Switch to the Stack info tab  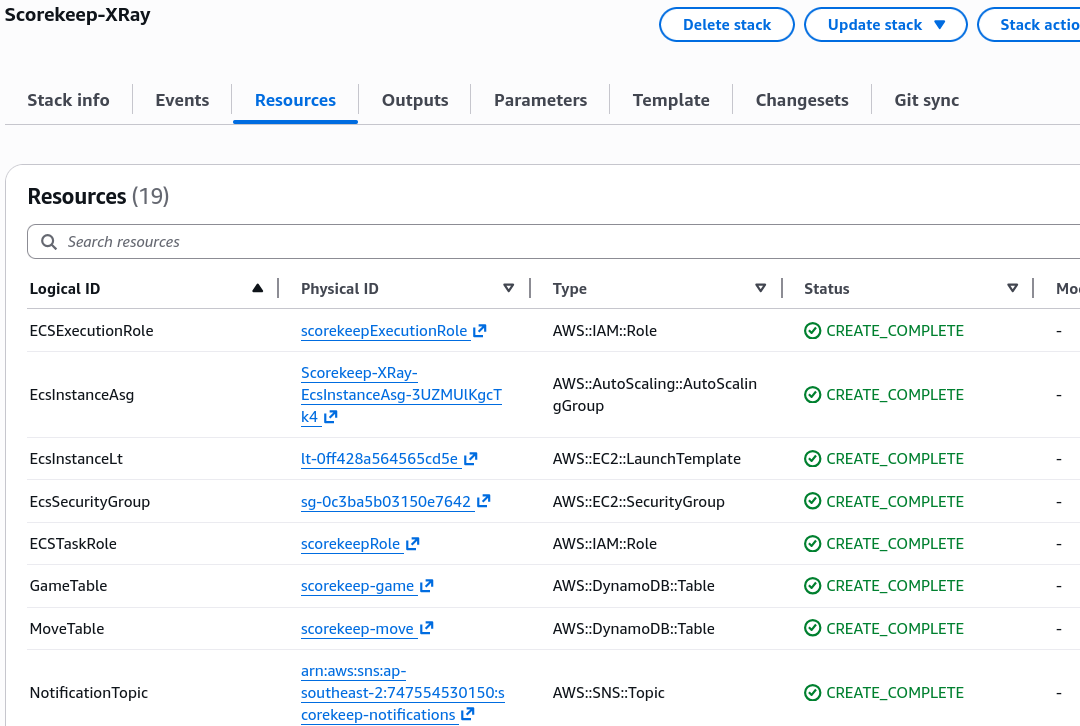(68, 100)
